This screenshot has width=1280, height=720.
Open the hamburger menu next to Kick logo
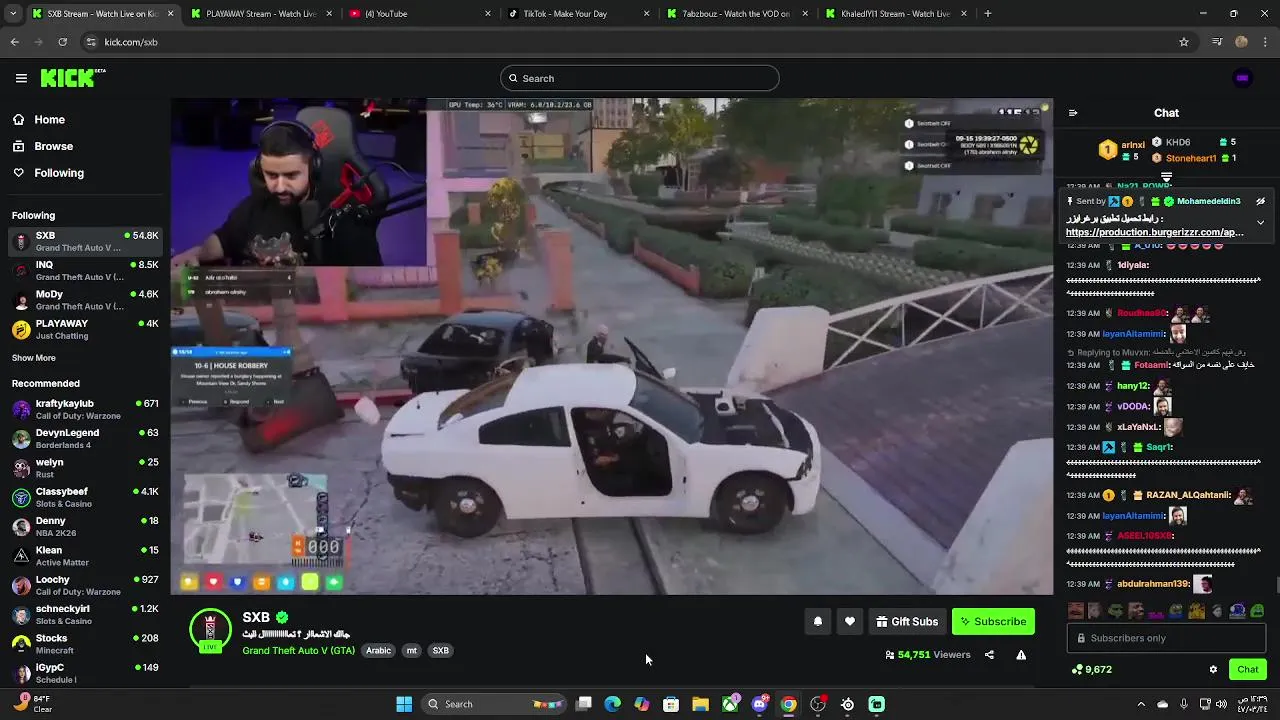(21, 78)
